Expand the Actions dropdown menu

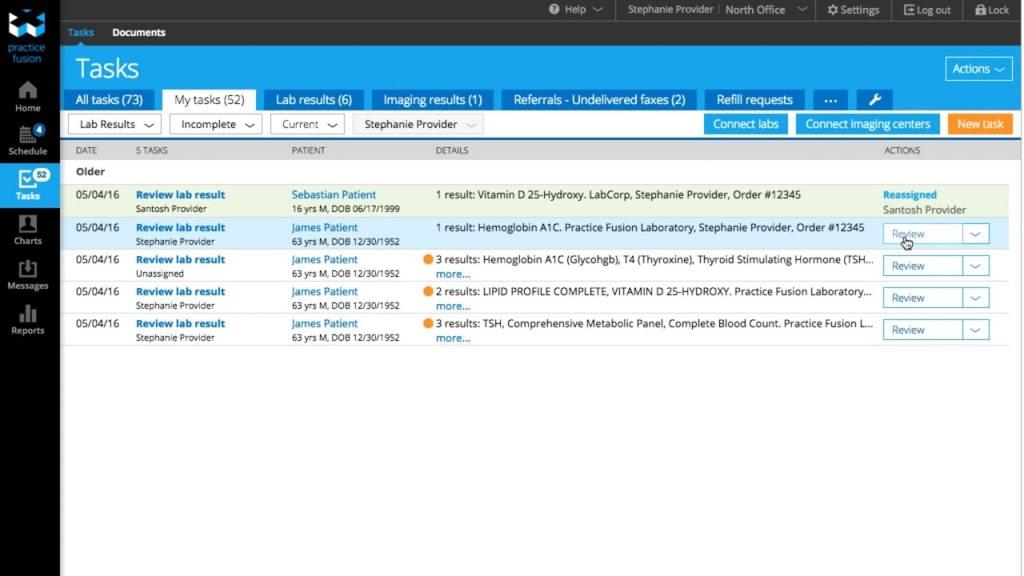point(977,69)
